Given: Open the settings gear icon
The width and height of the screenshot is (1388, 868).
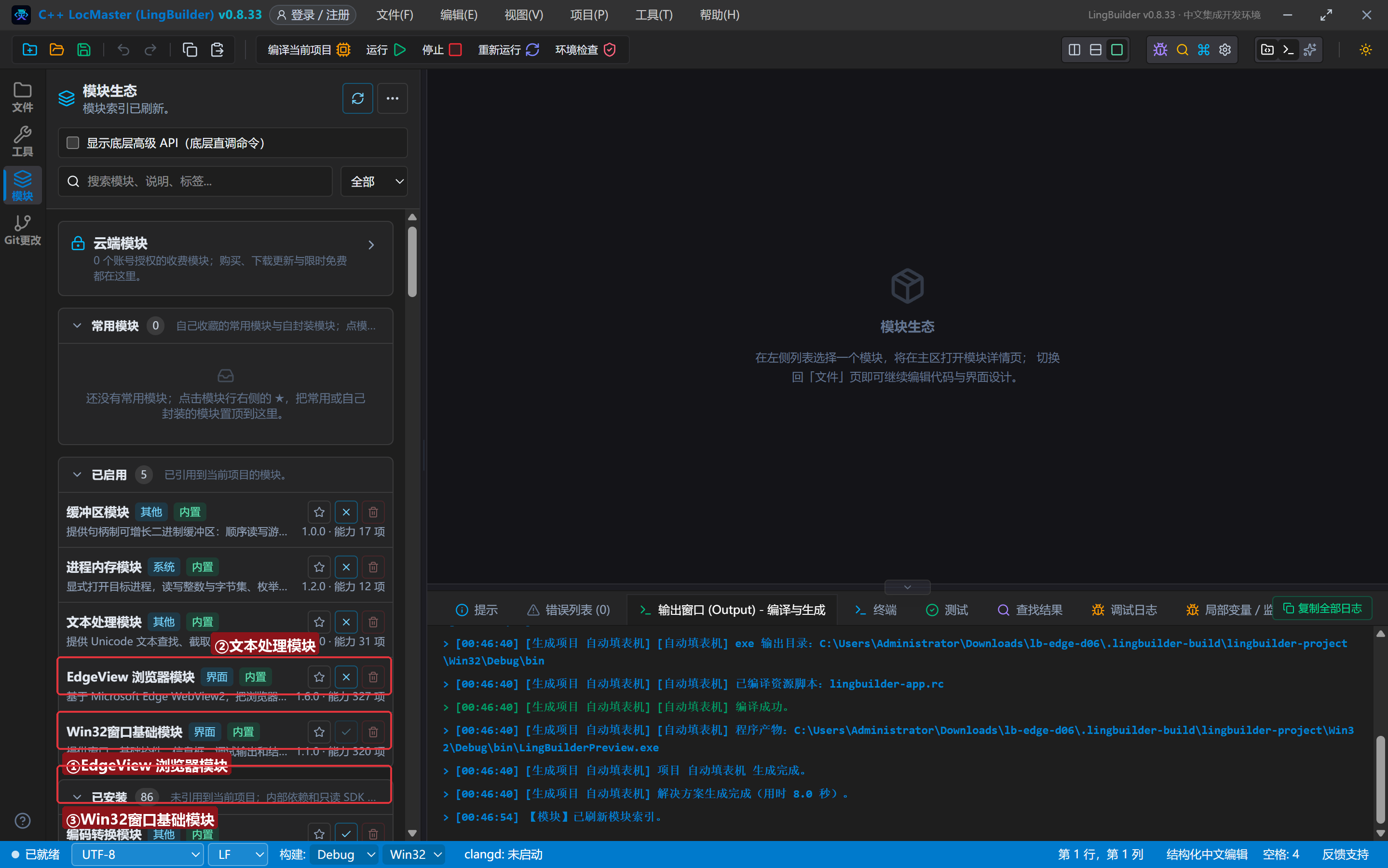Looking at the screenshot, I should (1225, 50).
